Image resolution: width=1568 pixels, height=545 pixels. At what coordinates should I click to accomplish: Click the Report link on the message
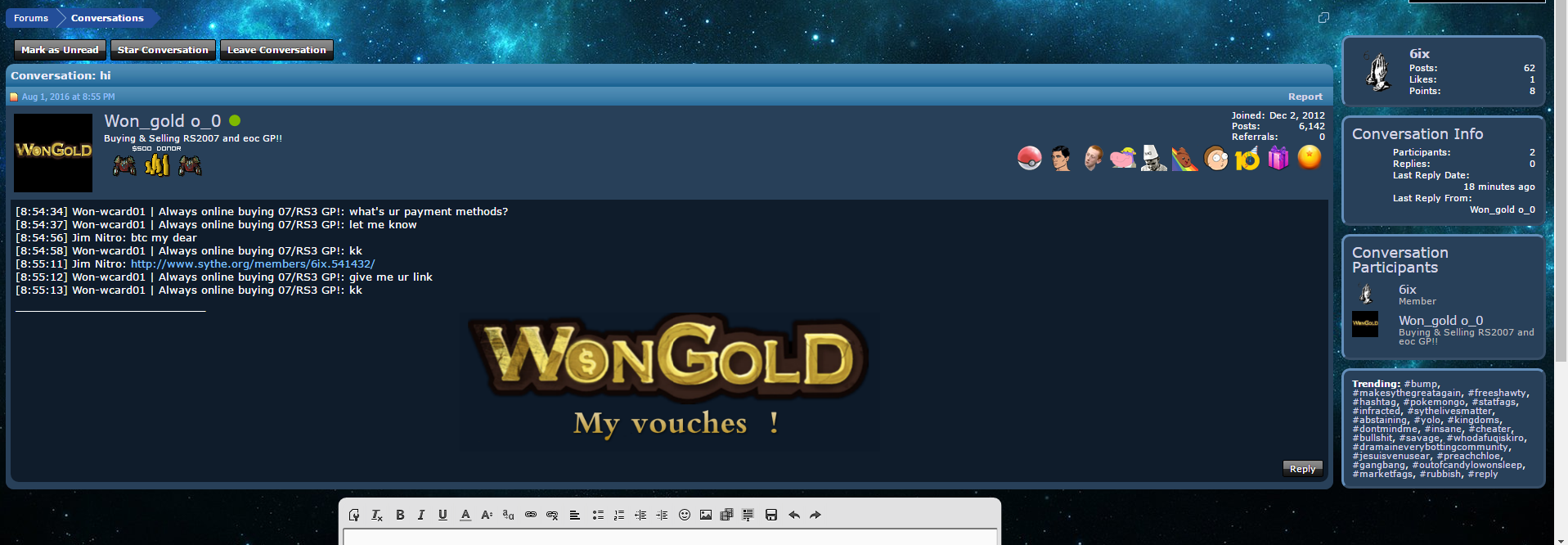pos(1305,97)
